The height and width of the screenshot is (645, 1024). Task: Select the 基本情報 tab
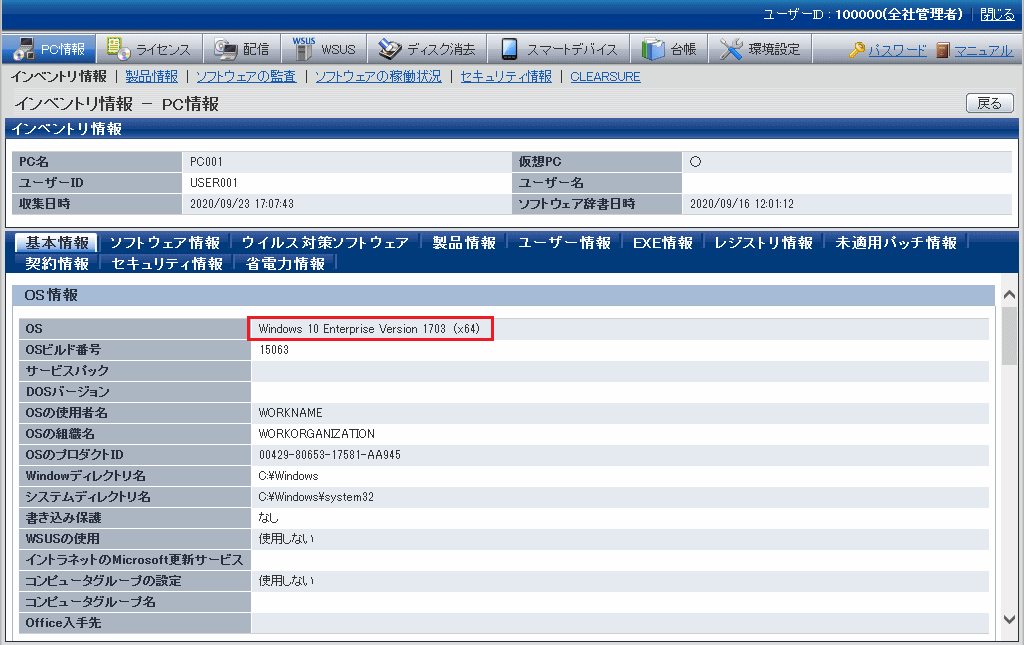57,243
